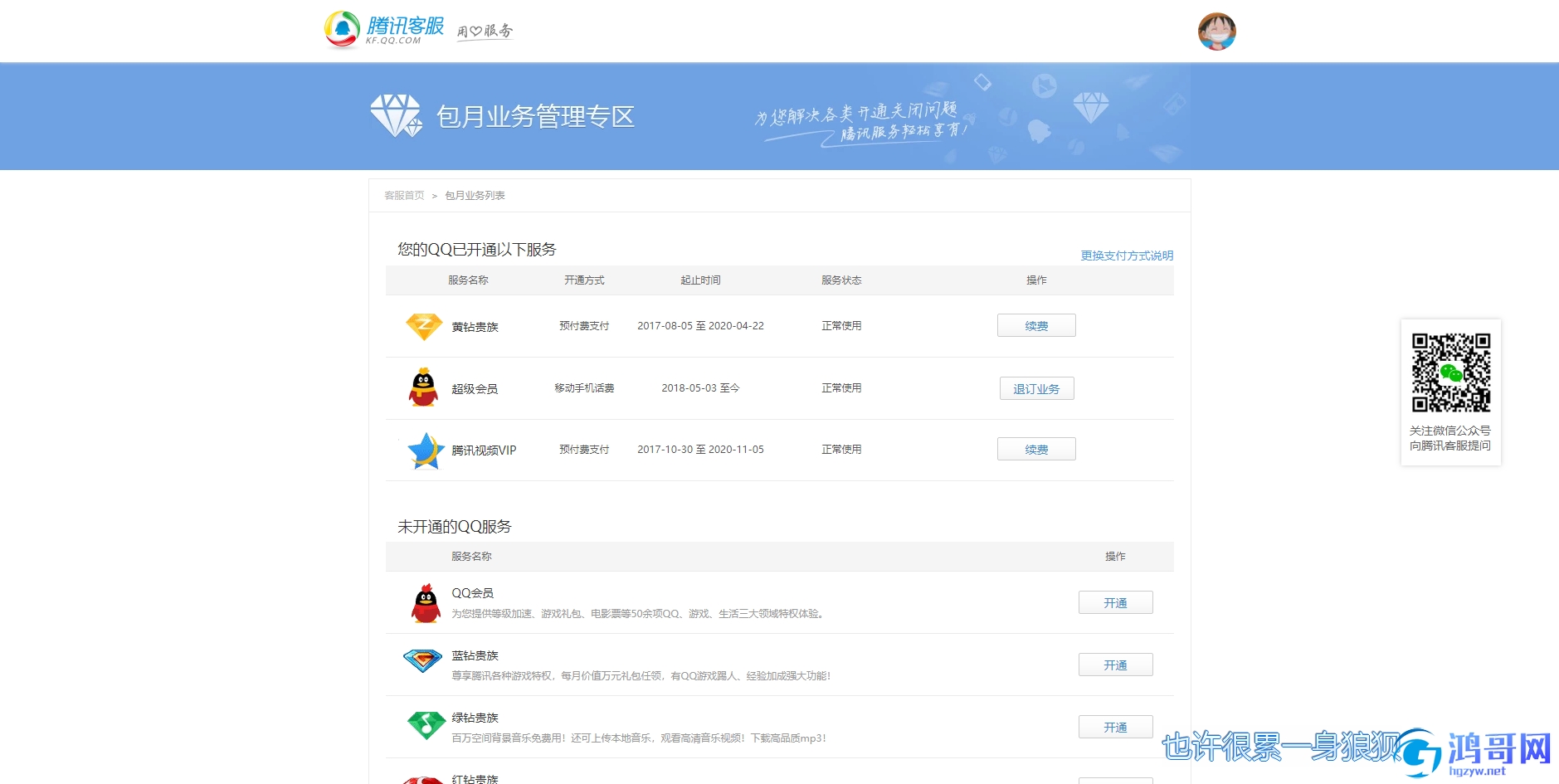This screenshot has width=1559, height=784.
Task: Activate QQ会员 with 开通 button
Action: click(1115, 602)
